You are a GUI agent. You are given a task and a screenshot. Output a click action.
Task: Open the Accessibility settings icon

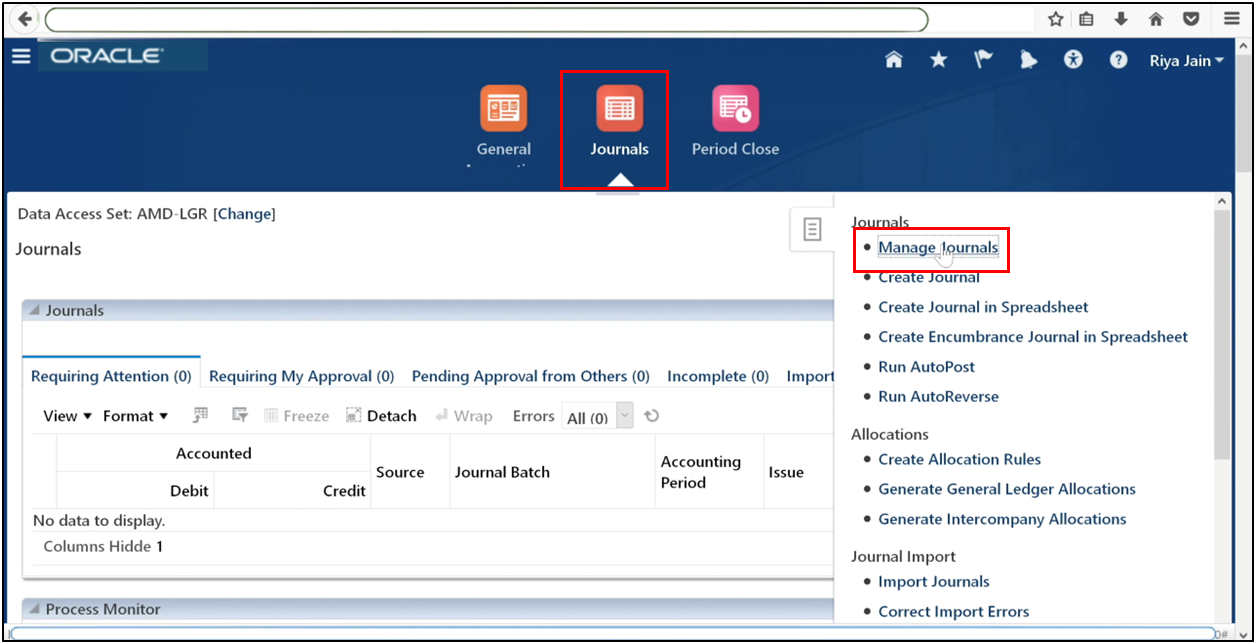pos(1073,59)
